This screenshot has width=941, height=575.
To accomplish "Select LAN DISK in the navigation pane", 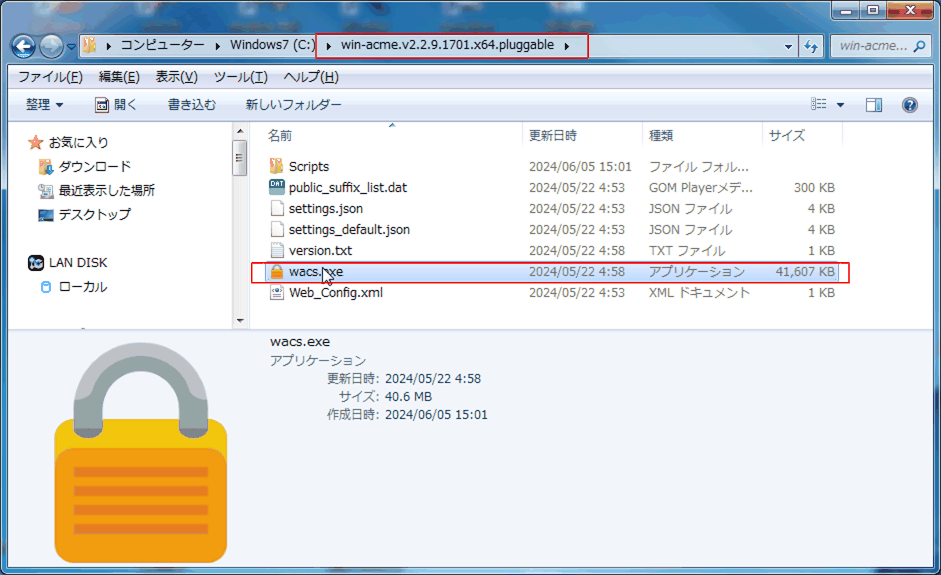I will click(x=78, y=262).
